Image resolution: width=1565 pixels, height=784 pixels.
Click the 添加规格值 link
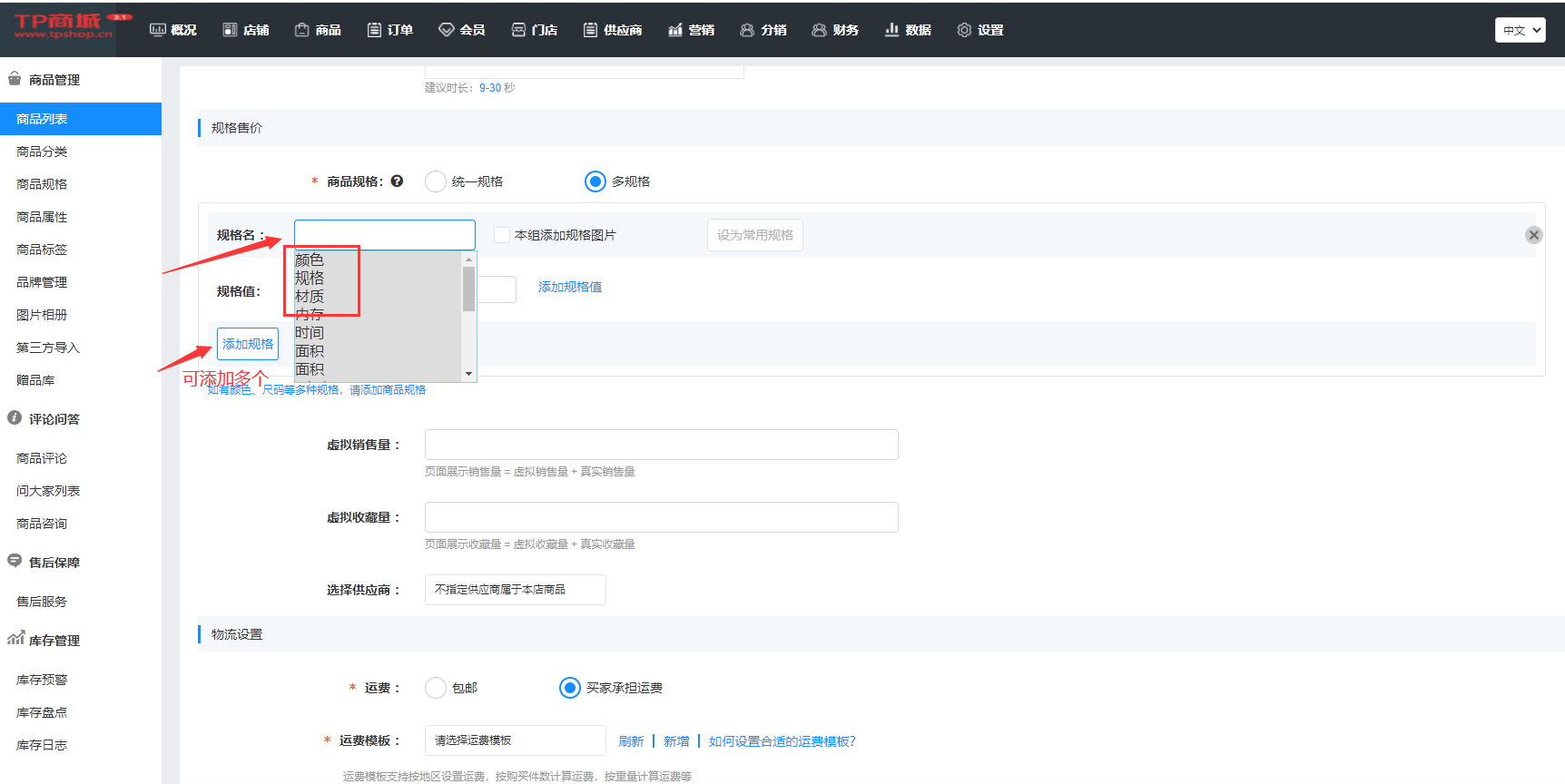click(569, 287)
